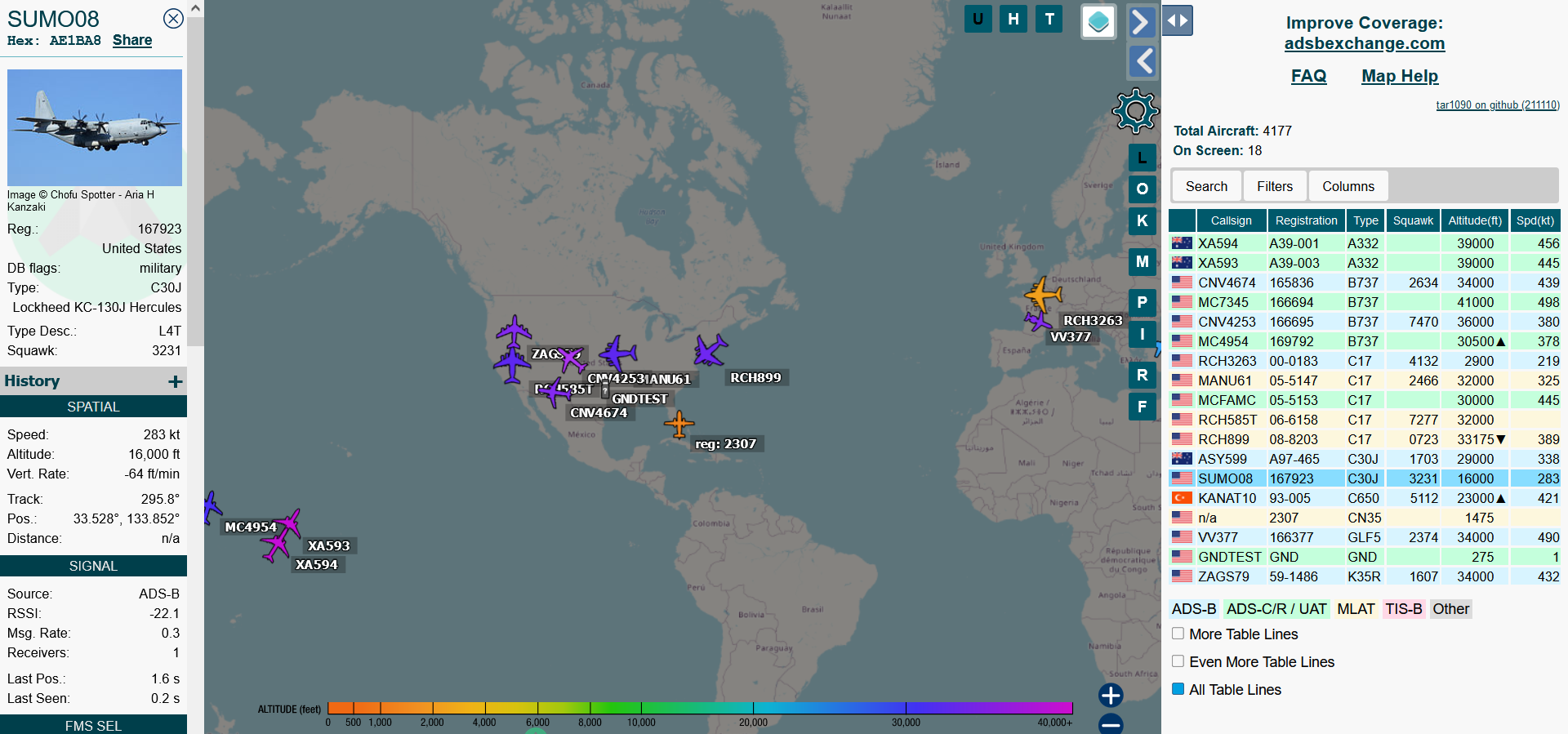Sort table by Squawk column
Viewport: 1568px width, 734px height.
(x=1413, y=220)
